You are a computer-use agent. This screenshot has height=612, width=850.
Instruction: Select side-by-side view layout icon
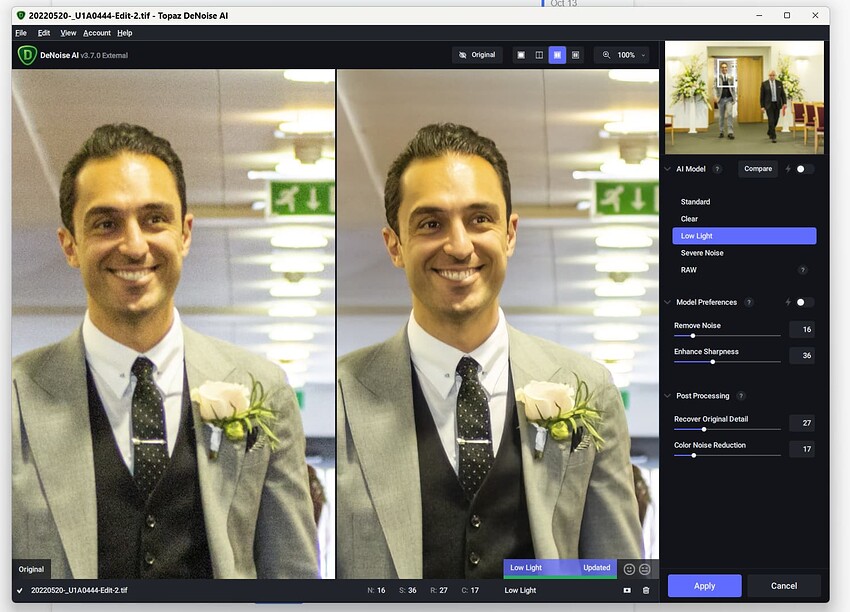coord(557,55)
